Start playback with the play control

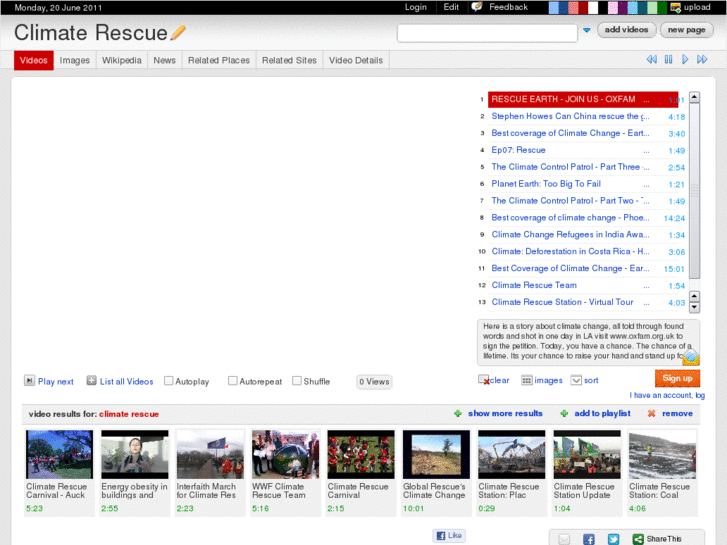(685, 59)
